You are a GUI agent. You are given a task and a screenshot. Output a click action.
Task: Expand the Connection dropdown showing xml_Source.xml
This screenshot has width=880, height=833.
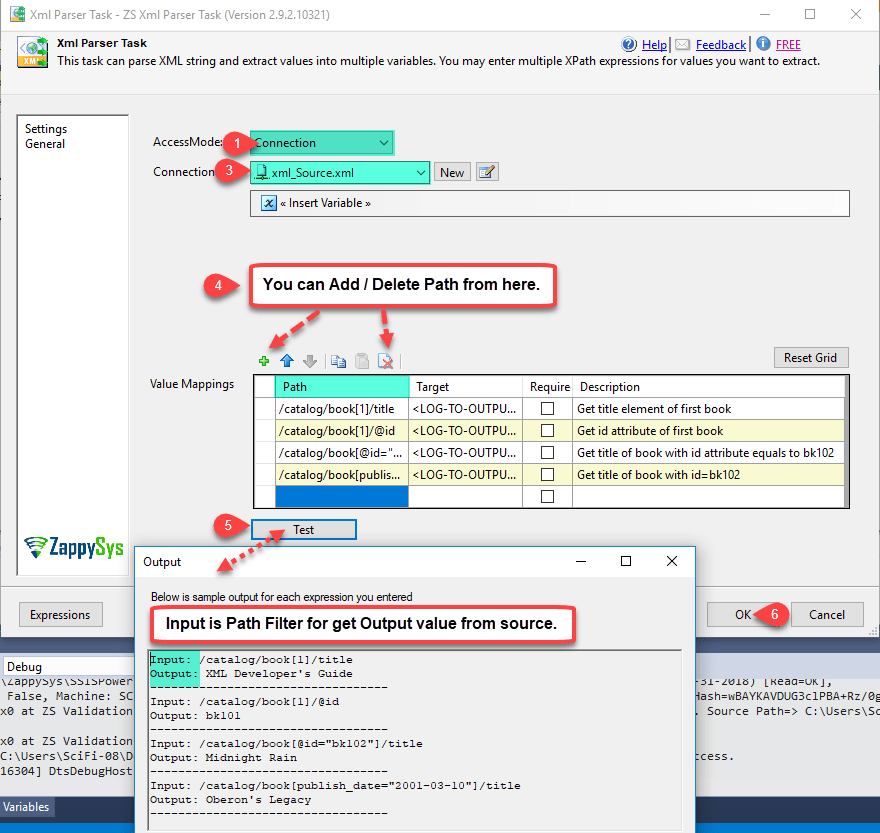[x=420, y=171]
